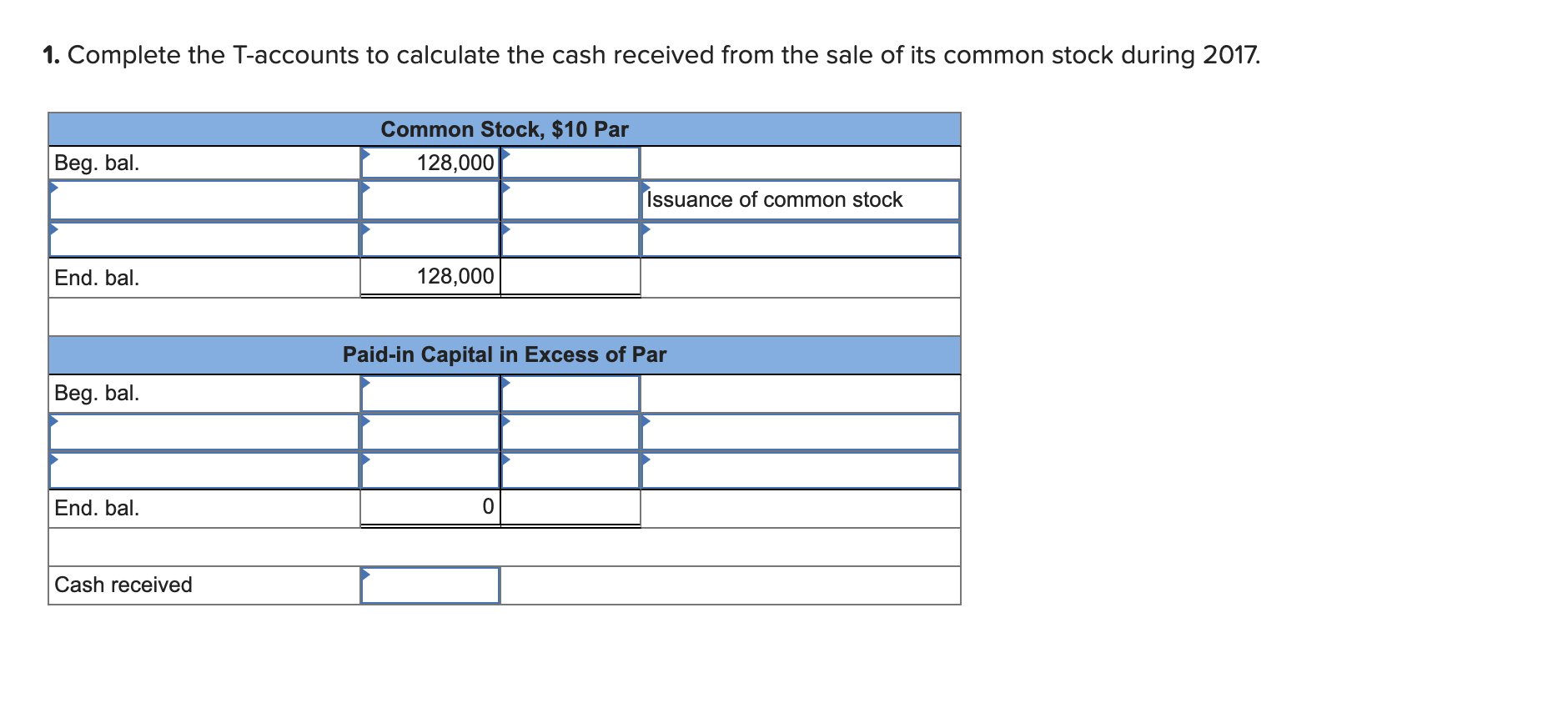Click the empty cell beside Paid-in Capital Beg. bal.
1568x708 pixels.
(x=430, y=392)
